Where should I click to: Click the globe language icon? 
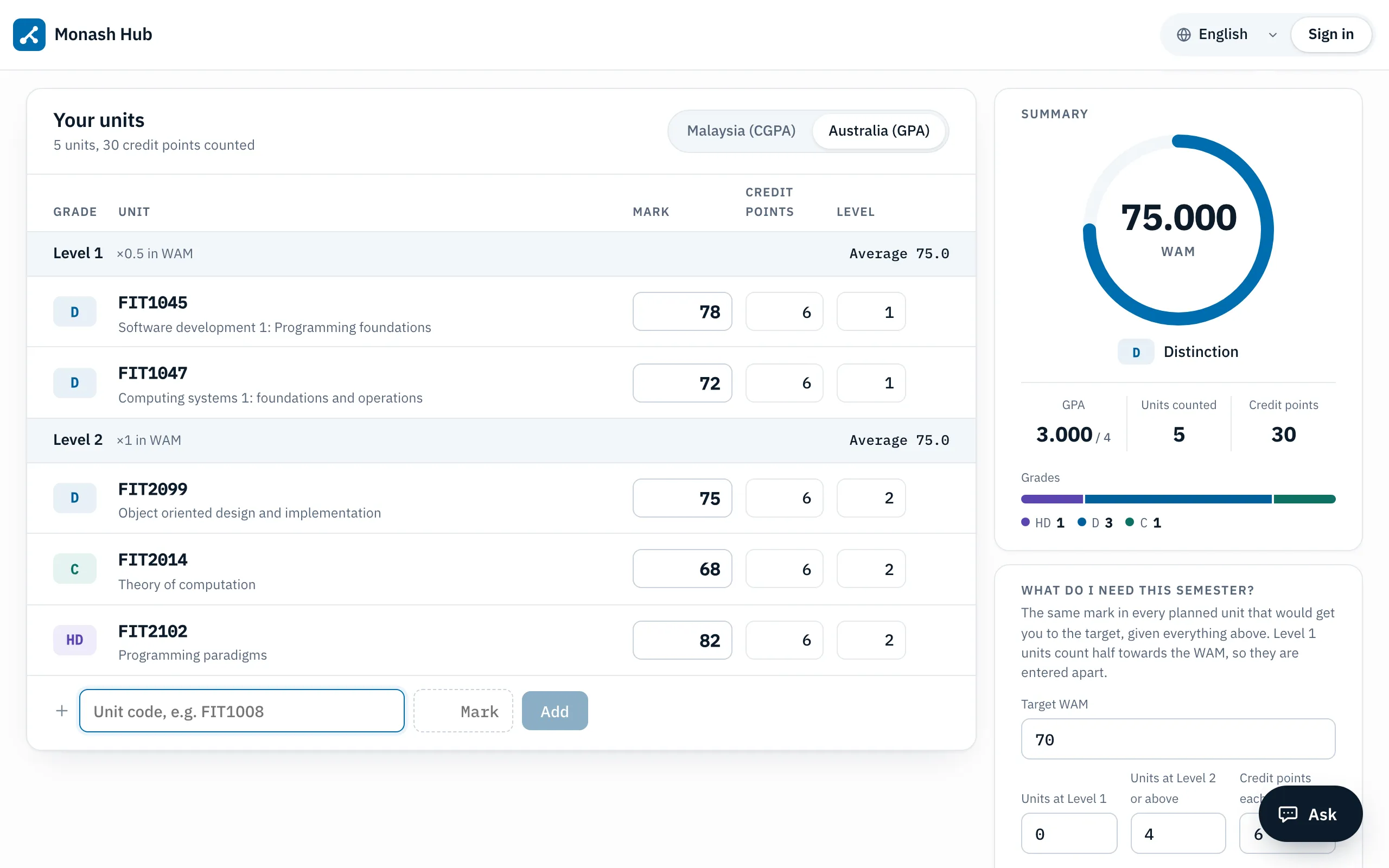(1183, 34)
